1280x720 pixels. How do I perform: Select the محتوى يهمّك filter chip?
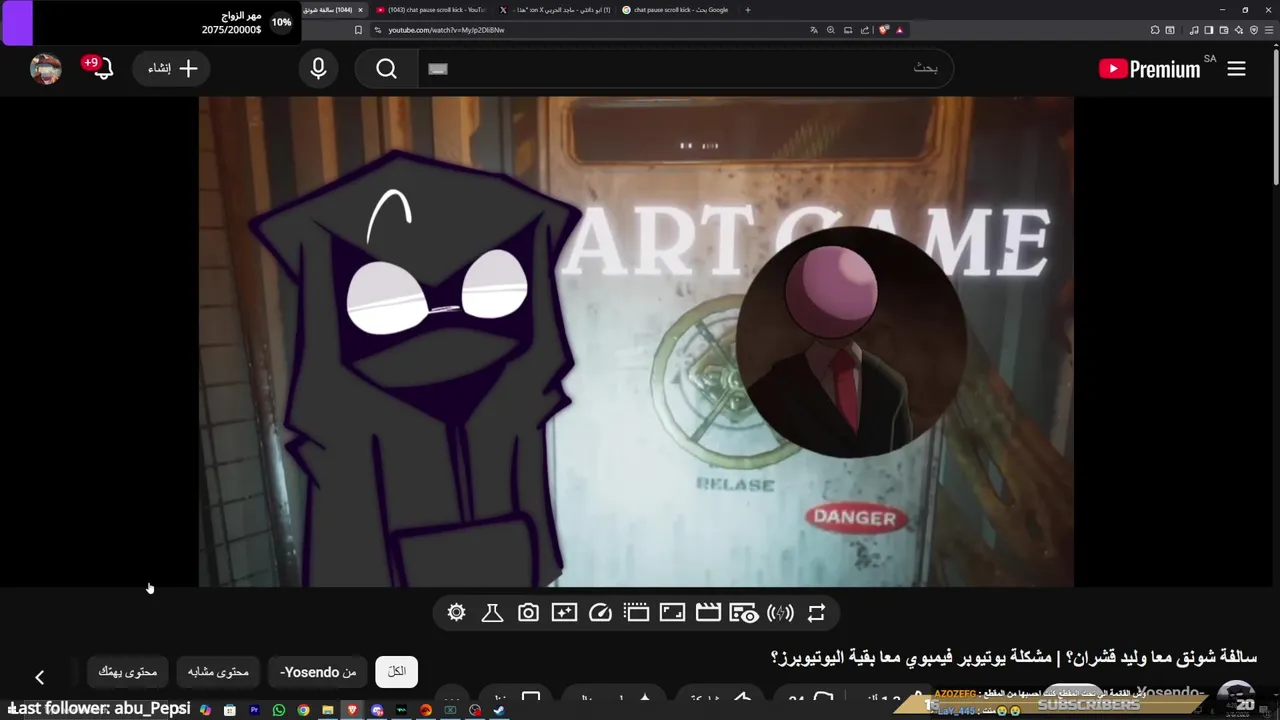tap(128, 672)
